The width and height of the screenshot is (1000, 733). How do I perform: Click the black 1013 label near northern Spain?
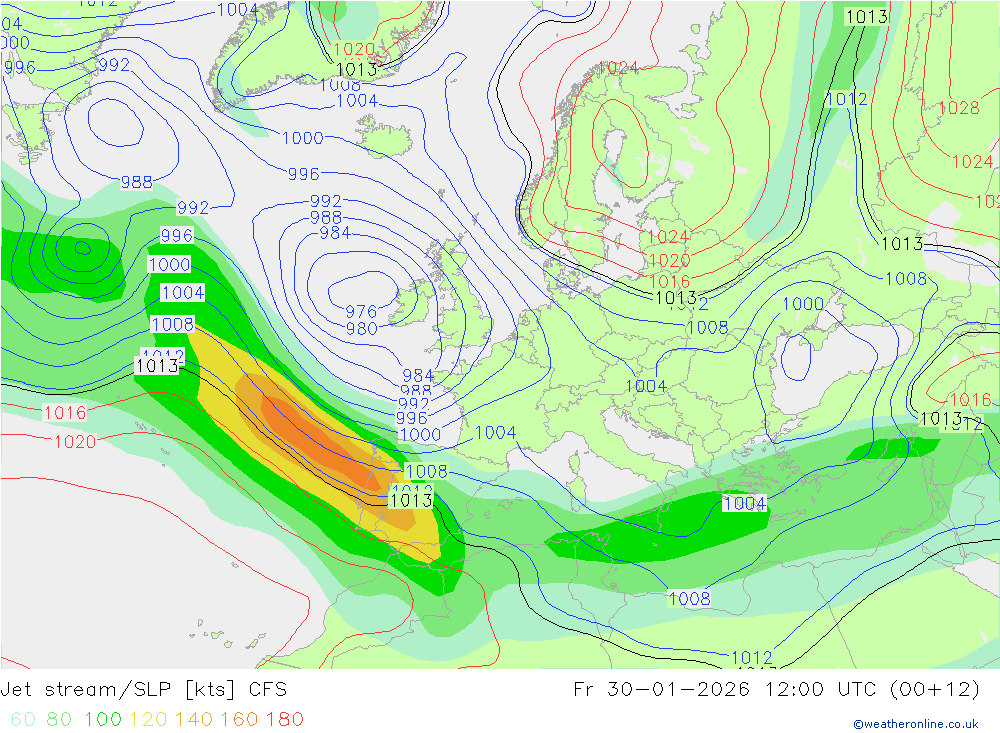[x=411, y=500]
